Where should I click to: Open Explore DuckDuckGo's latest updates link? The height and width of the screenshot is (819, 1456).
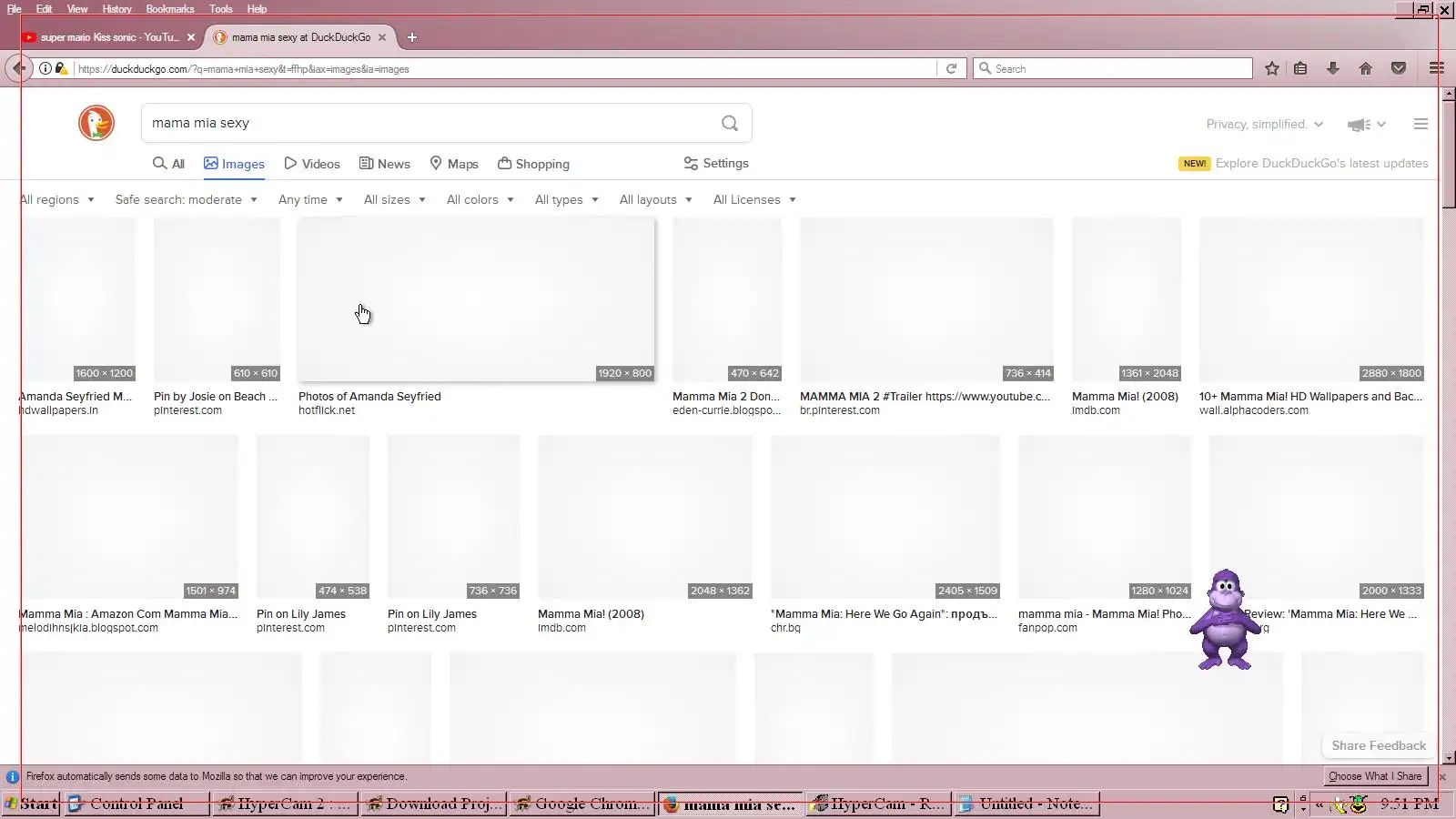coord(1321,163)
